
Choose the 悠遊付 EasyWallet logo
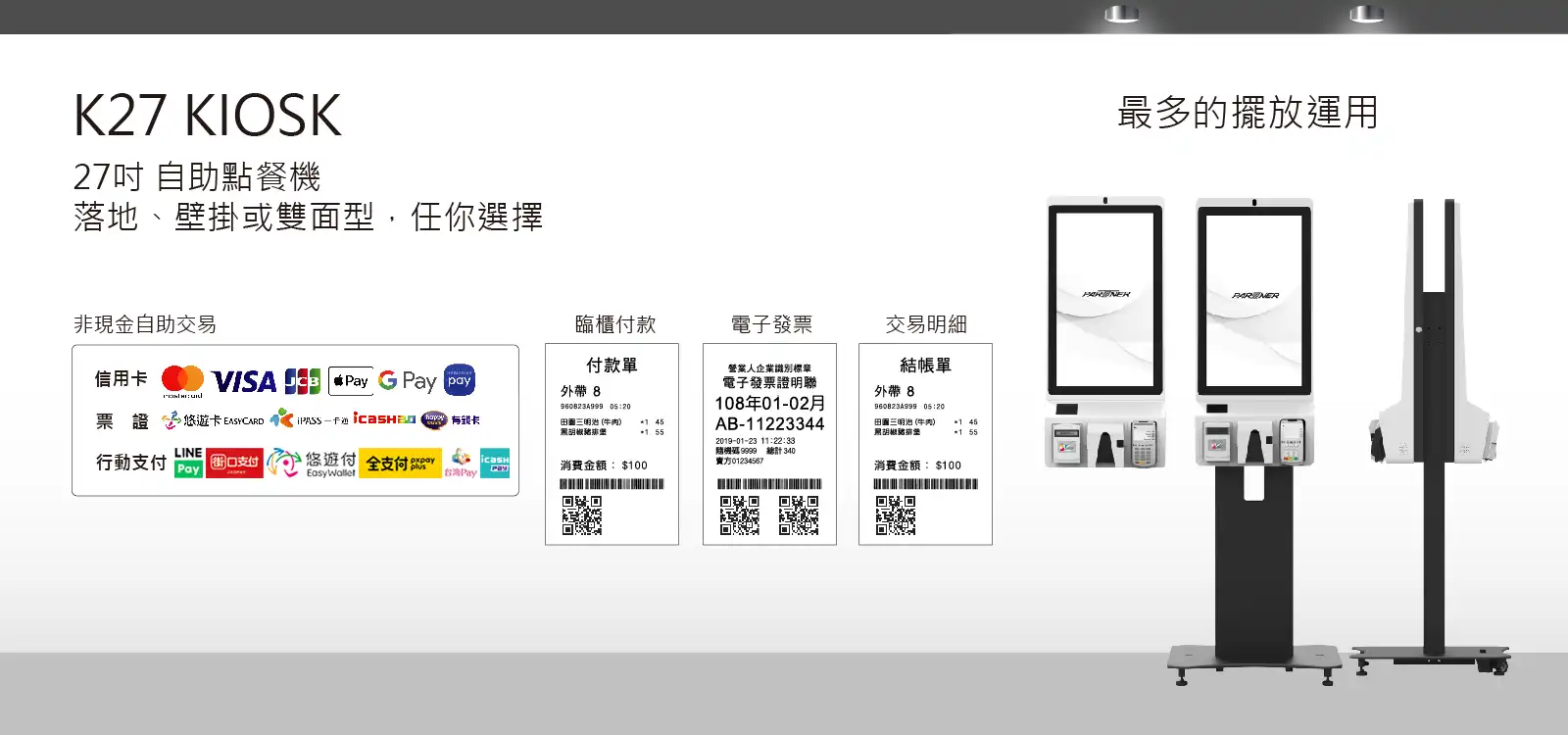click(x=312, y=464)
